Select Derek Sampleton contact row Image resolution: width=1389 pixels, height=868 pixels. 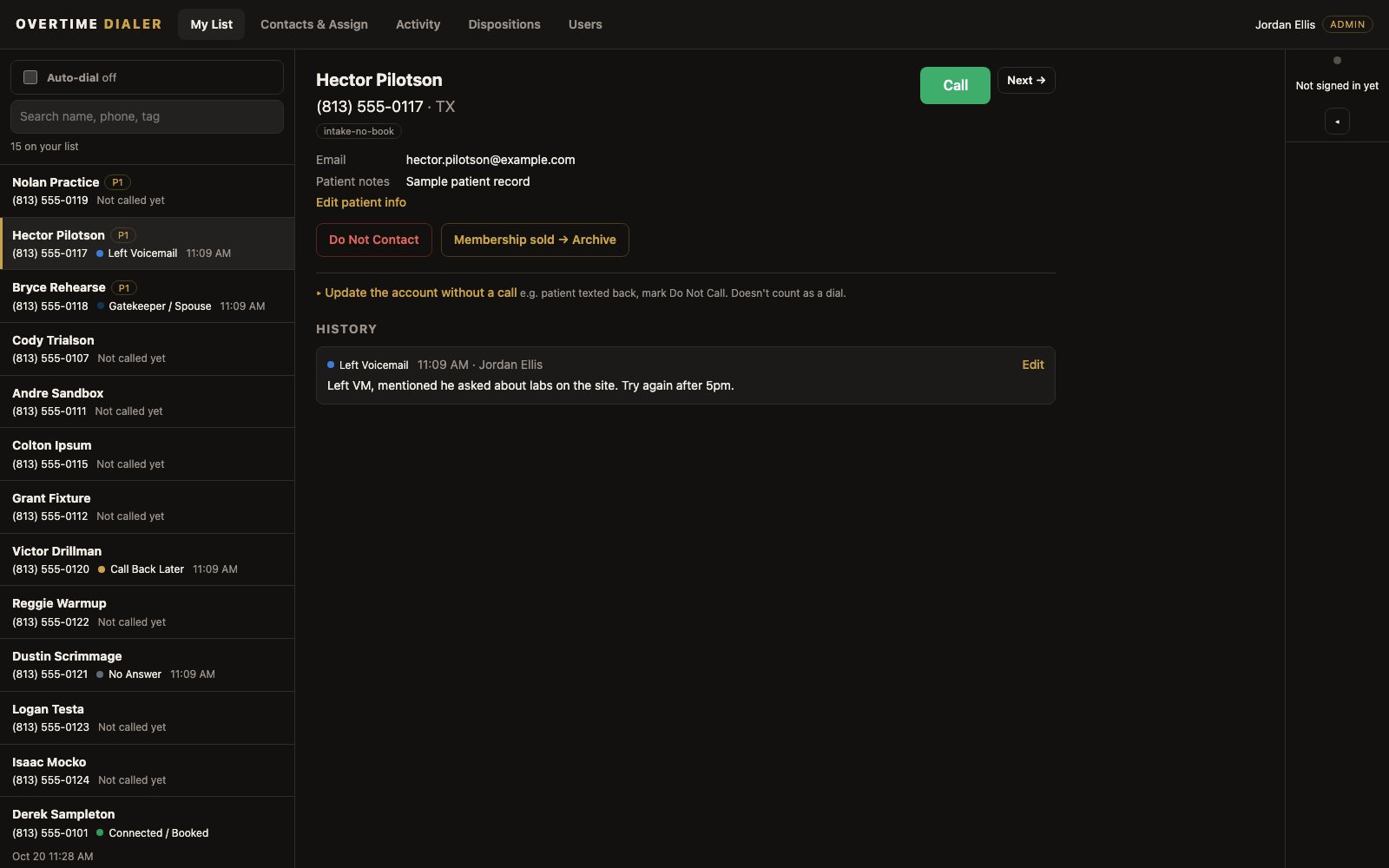pyautogui.click(x=148, y=833)
